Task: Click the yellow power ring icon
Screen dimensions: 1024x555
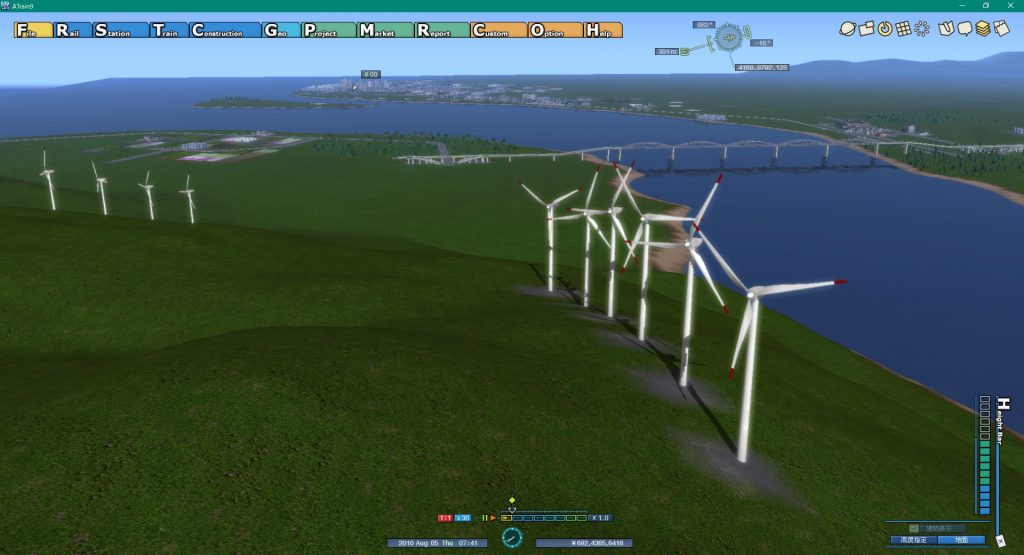Action: [x=884, y=29]
